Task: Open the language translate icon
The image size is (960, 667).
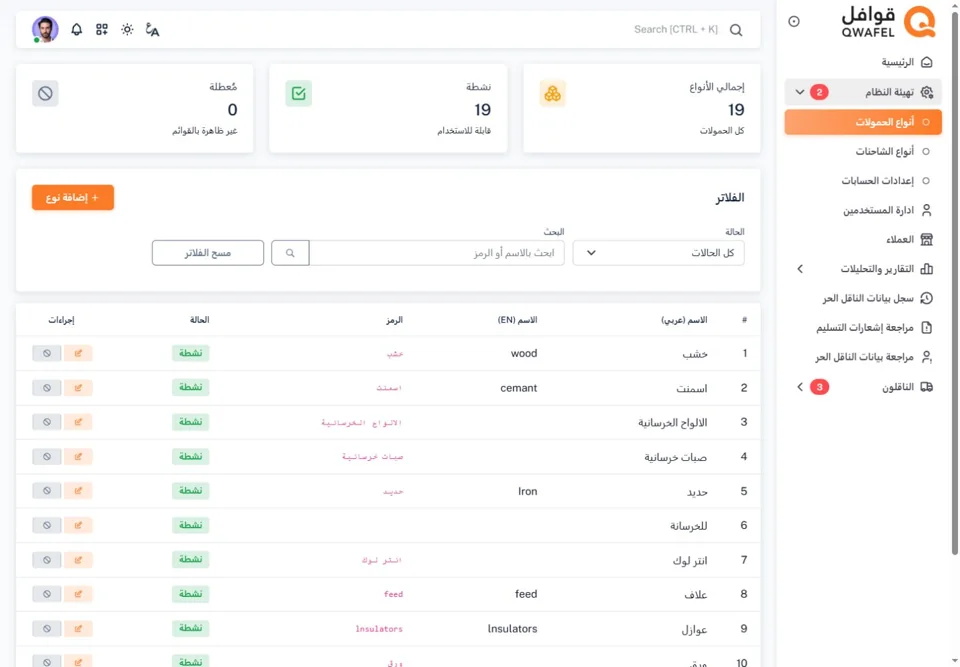Action: [152, 29]
